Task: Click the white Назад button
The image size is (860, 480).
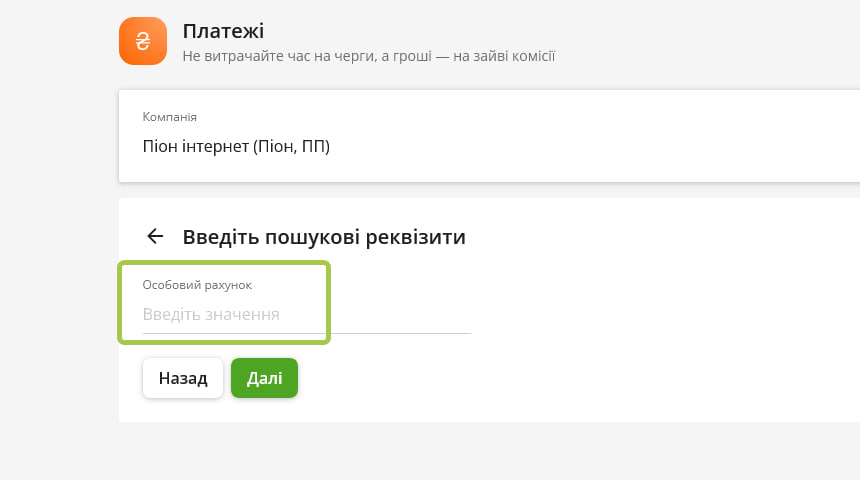Action: tap(183, 378)
